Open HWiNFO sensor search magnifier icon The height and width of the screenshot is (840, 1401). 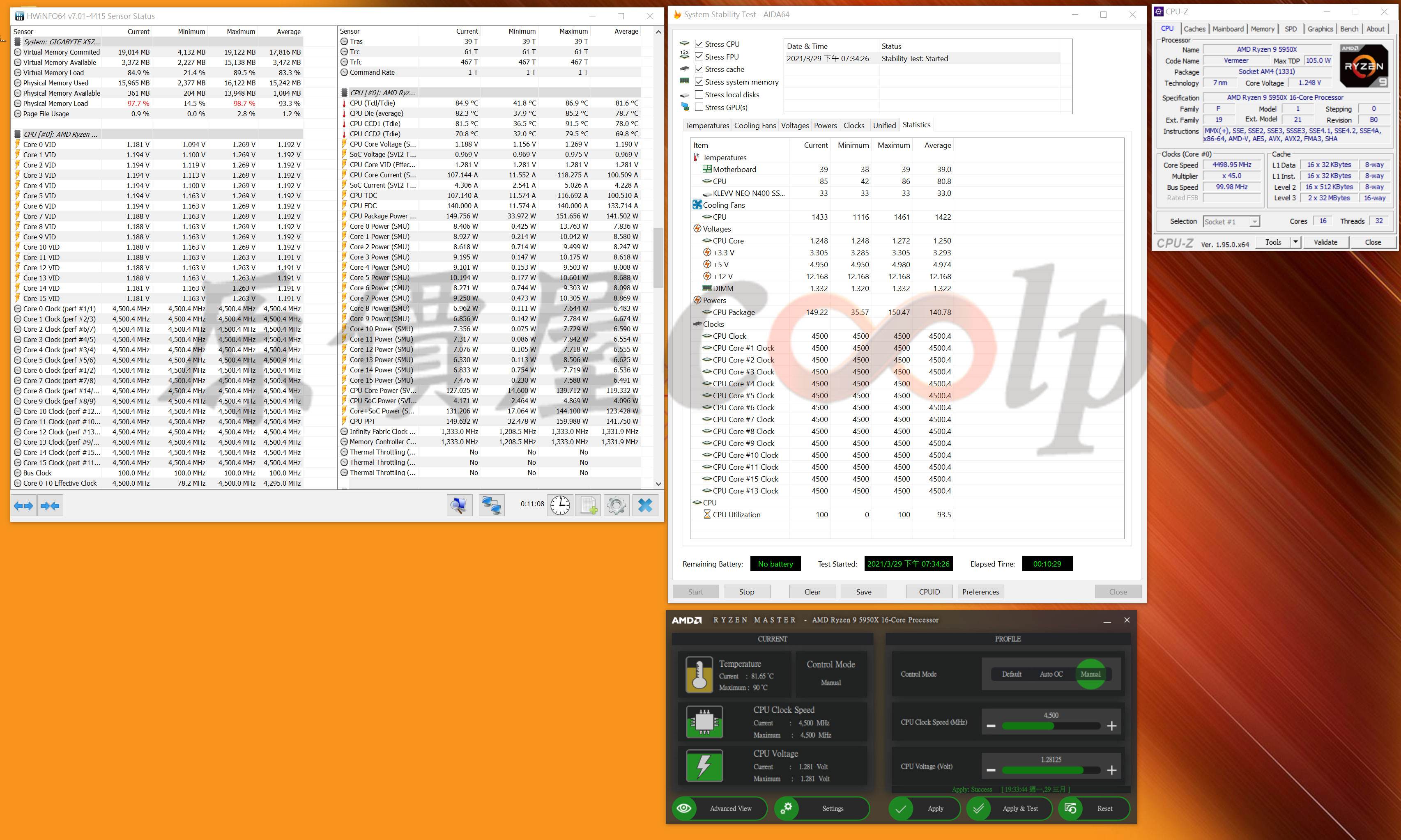coord(459,505)
